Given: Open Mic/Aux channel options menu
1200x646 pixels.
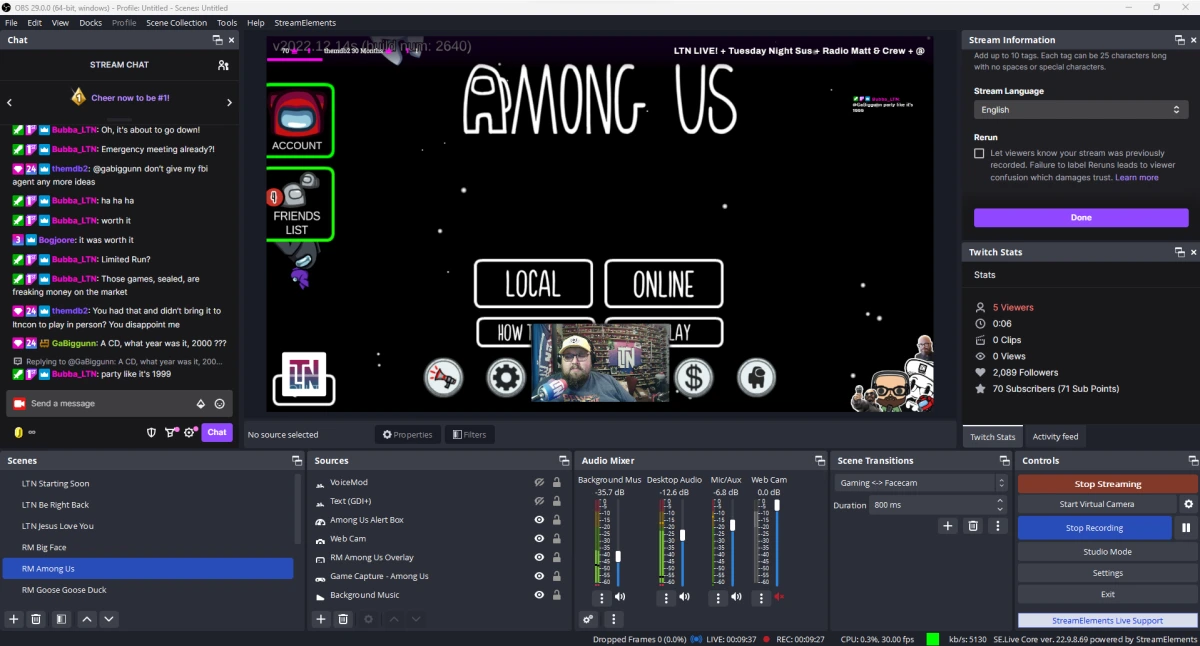Looking at the screenshot, I should click(x=719, y=598).
